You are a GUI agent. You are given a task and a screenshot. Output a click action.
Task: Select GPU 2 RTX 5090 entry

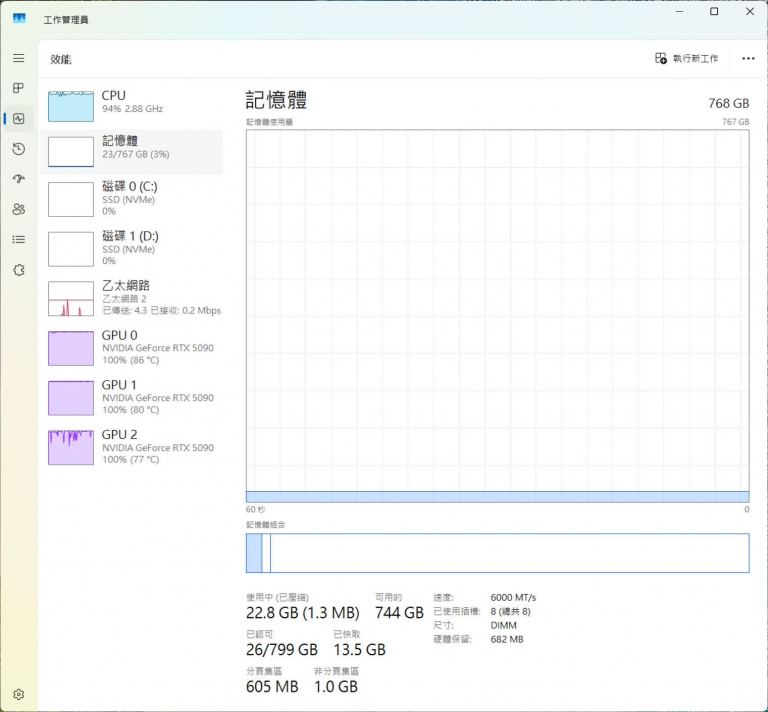131,447
